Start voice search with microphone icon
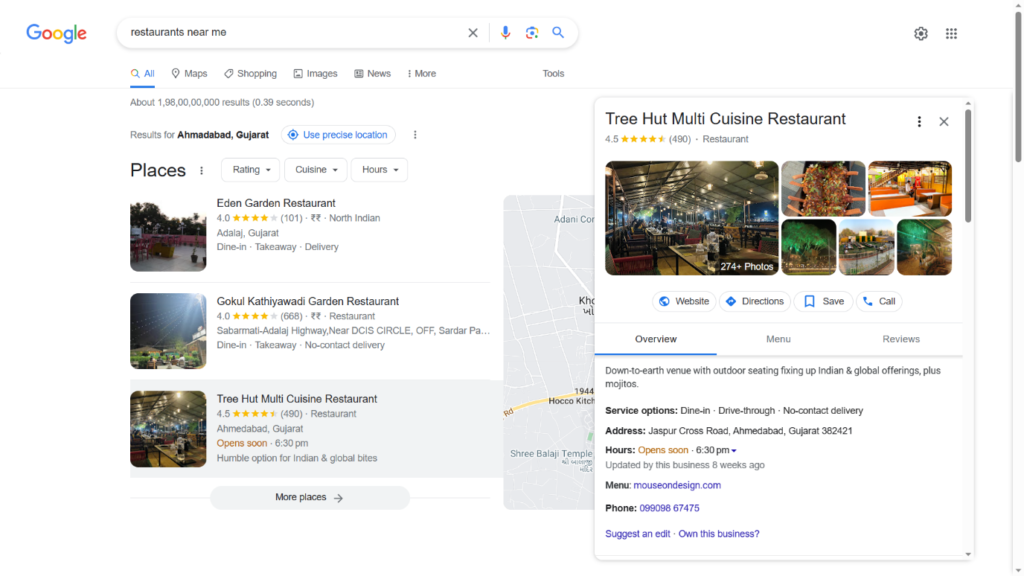1024x576 pixels. click(x=505, y=33)
